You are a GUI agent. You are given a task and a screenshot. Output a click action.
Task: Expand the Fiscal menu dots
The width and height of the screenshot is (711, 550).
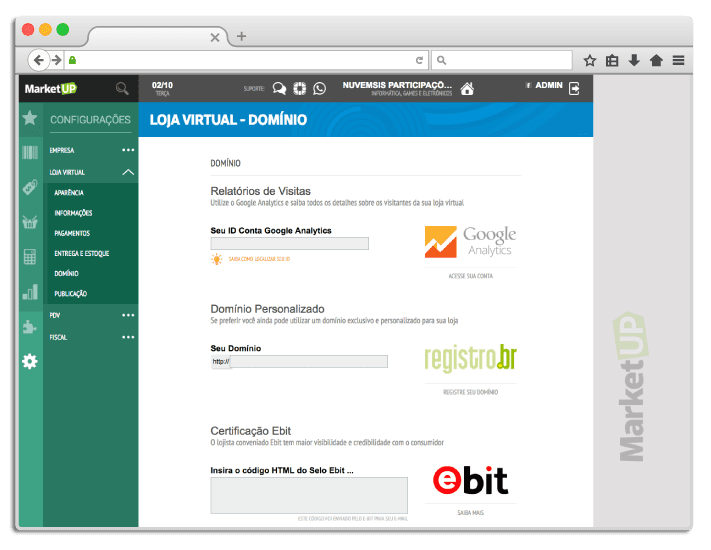[128, 337]
